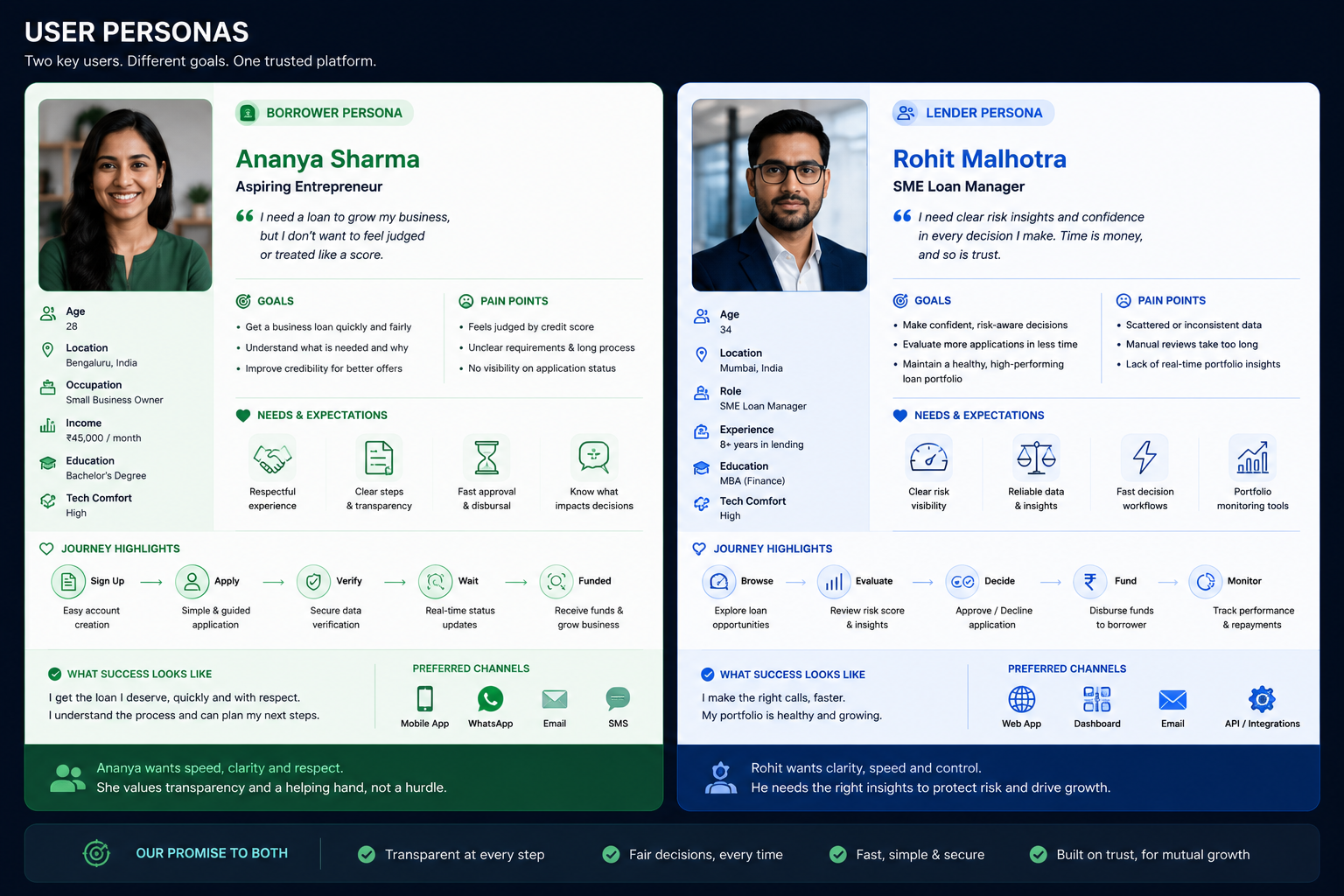
Task: Click "Rohit wants clarity, speed and control."
Action: [866, 768]
